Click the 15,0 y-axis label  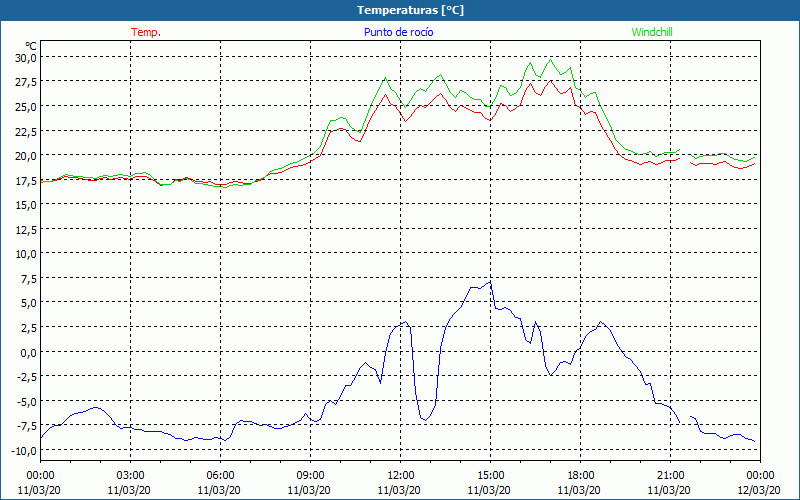26,205
